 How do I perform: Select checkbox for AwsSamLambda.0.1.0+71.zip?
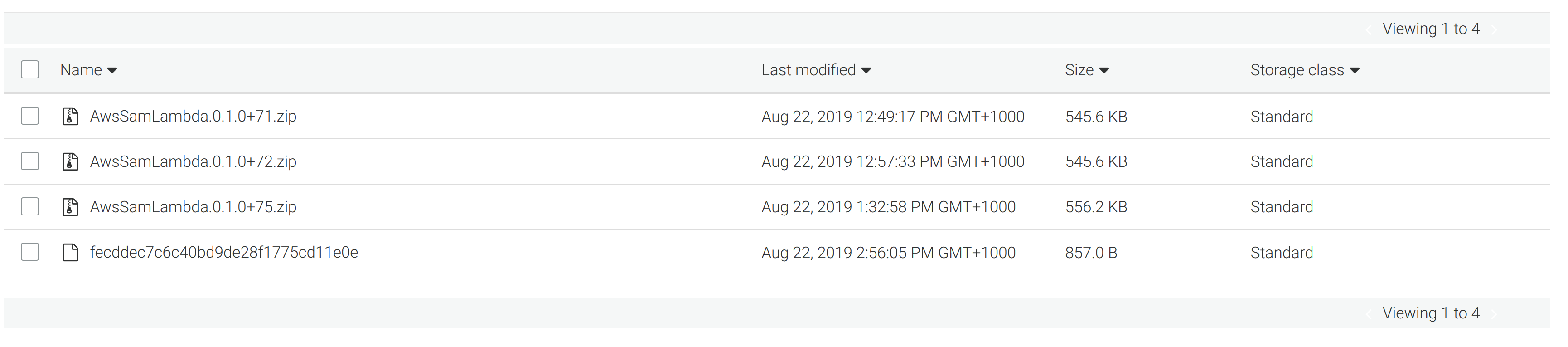30,116
